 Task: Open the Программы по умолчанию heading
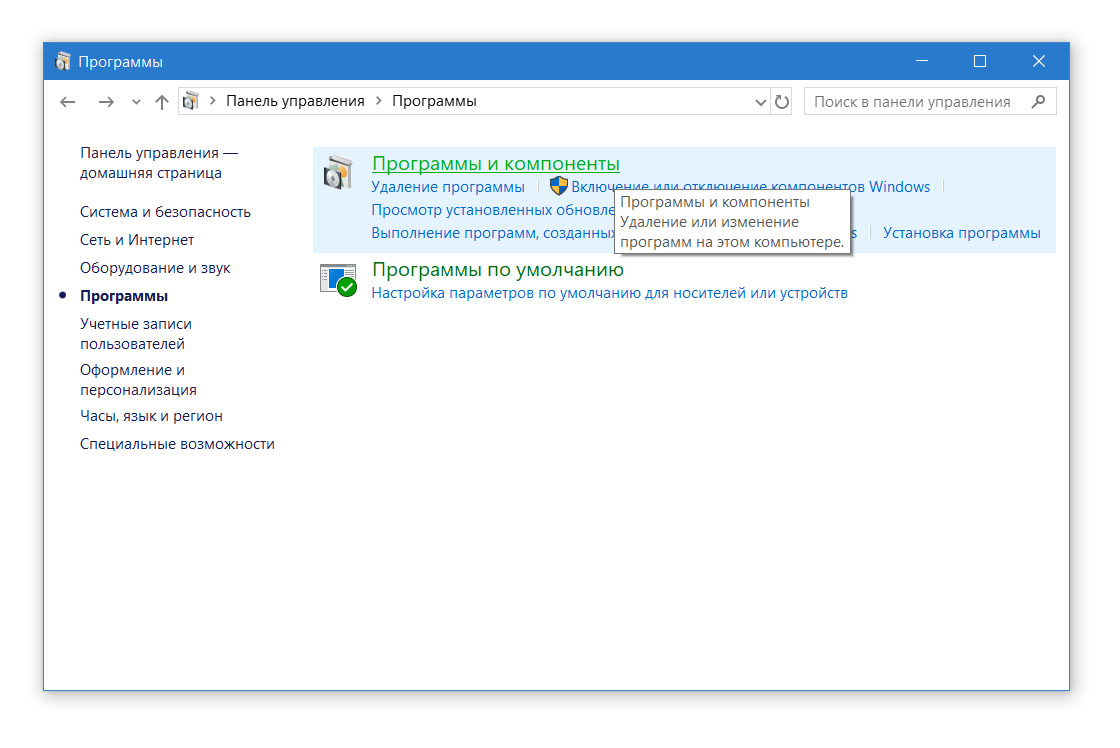coord(498,269)
